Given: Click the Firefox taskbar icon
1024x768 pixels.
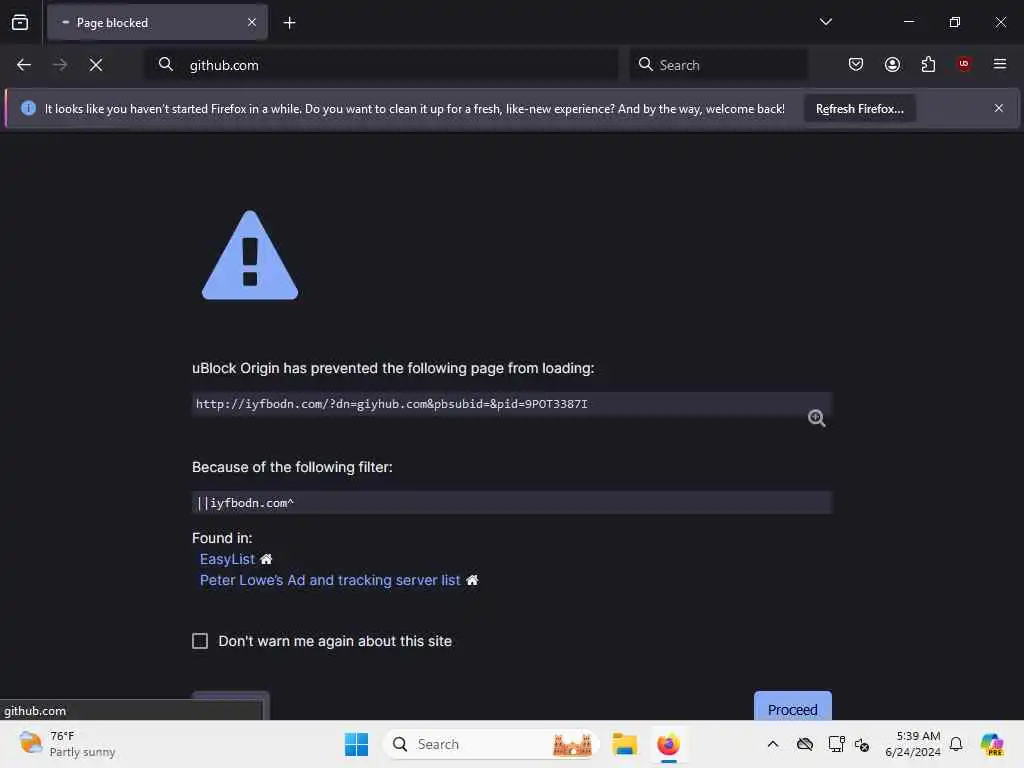Looking at the screenshot, I should (x=668, y=744).
